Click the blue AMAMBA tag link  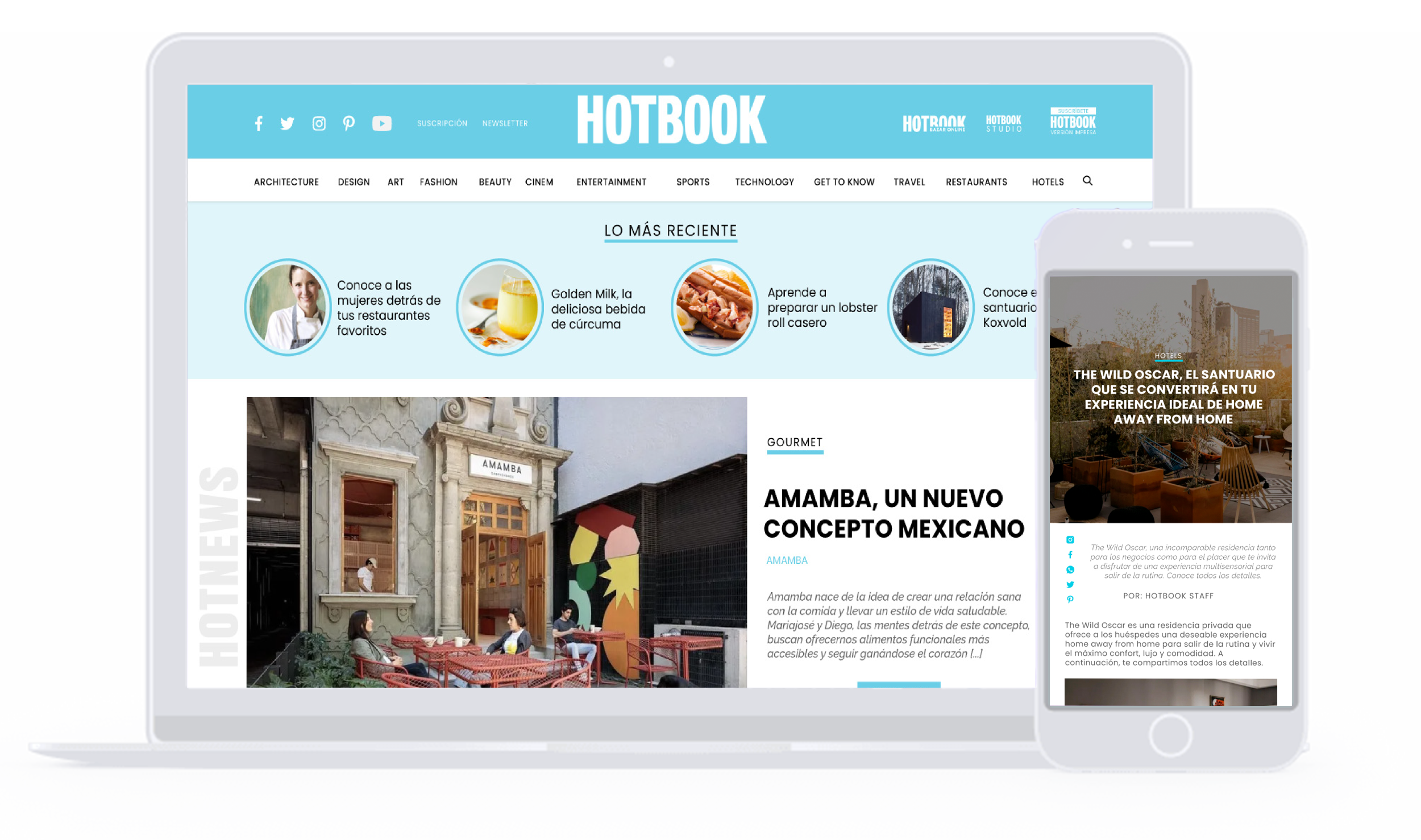[787, 560]
